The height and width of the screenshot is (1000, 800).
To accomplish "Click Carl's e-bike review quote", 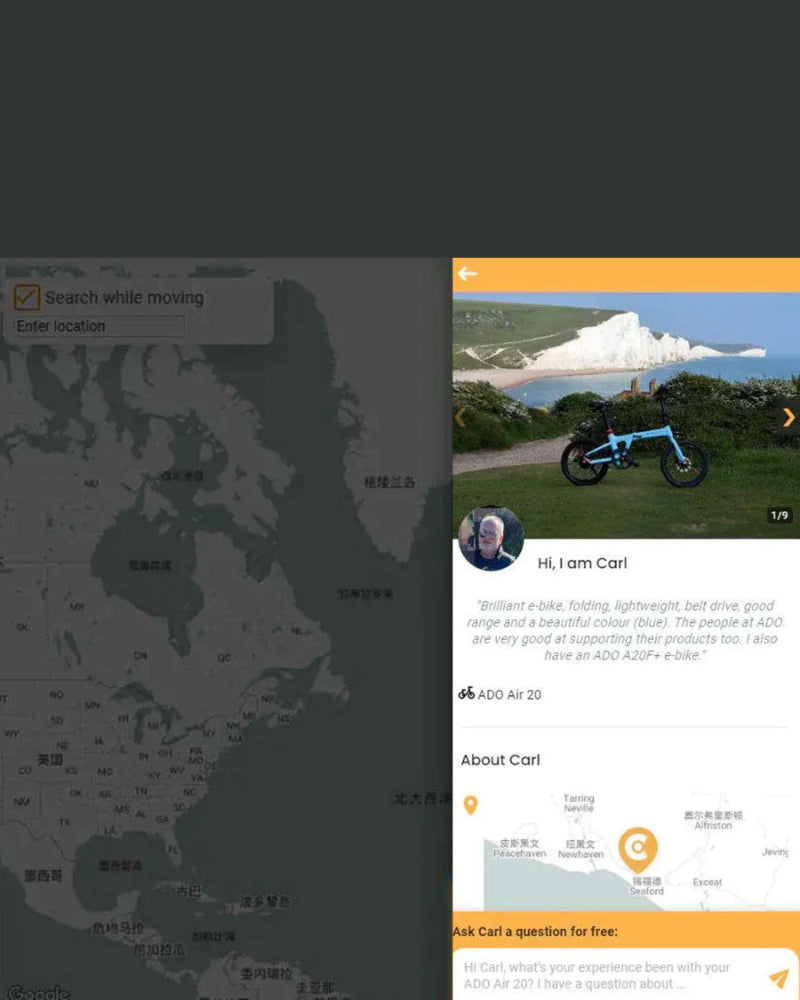I will click(624, 630).
